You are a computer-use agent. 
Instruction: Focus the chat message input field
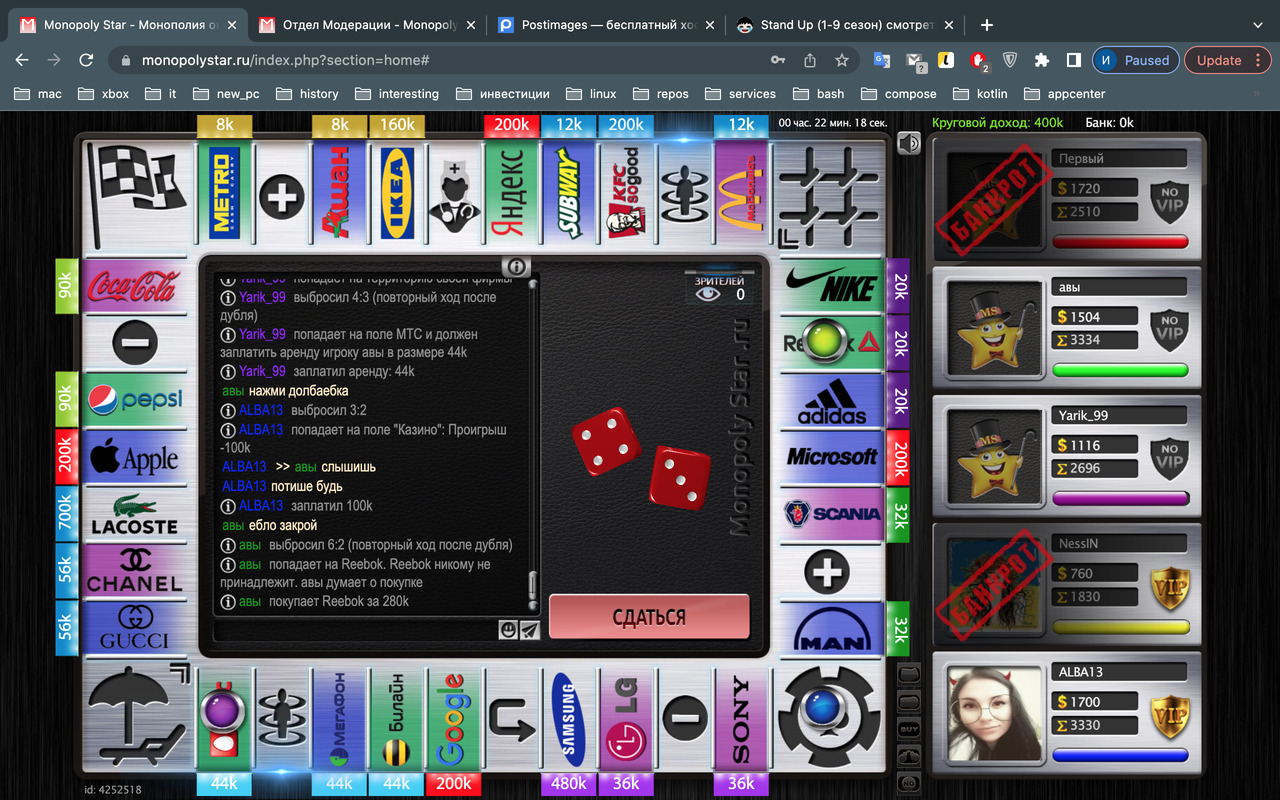[x=356, y=630]
